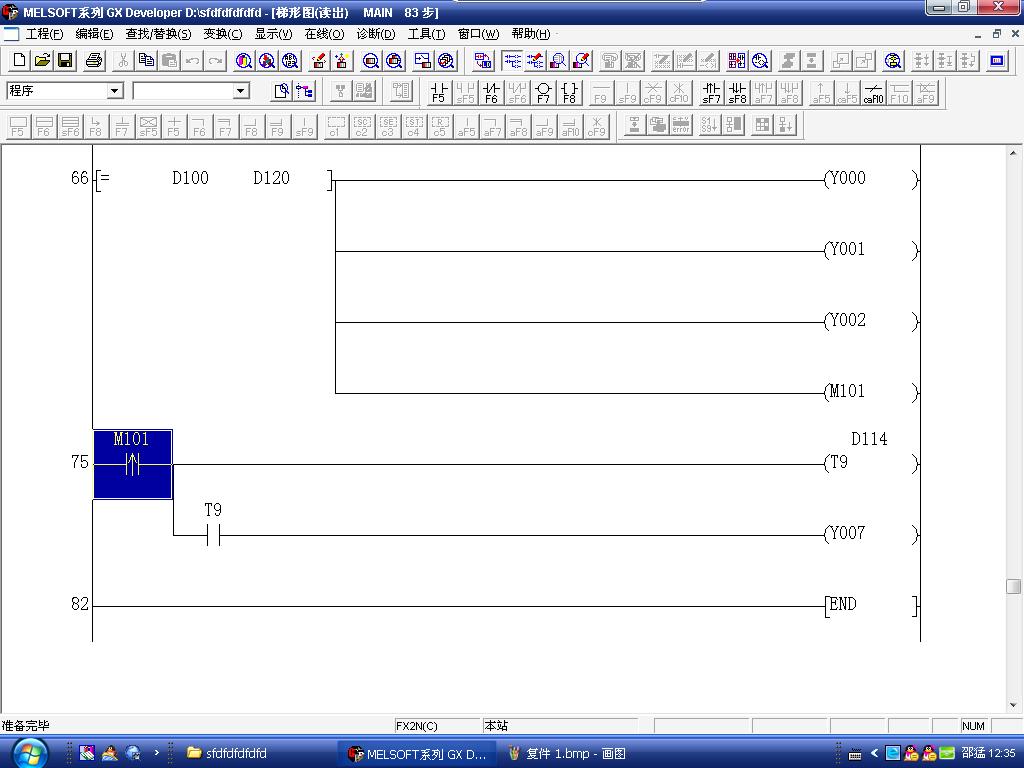Copy selection using the Copy icon
Screen dimensions: 1024x768
[146, 61]
